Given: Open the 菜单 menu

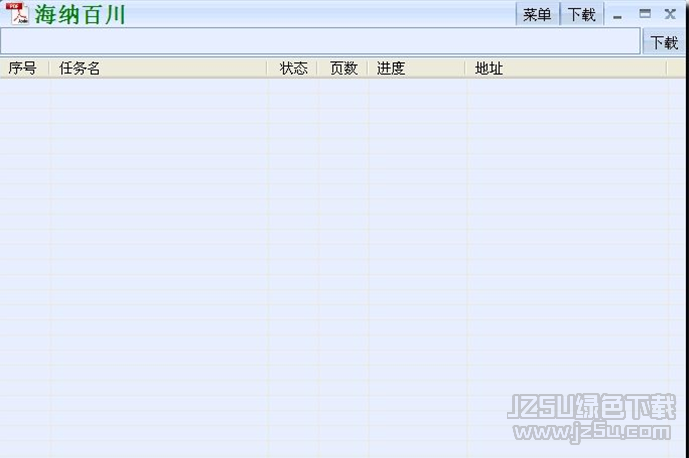Looking at the screenshot, I should pyautogui.click(x=537, y=15).
